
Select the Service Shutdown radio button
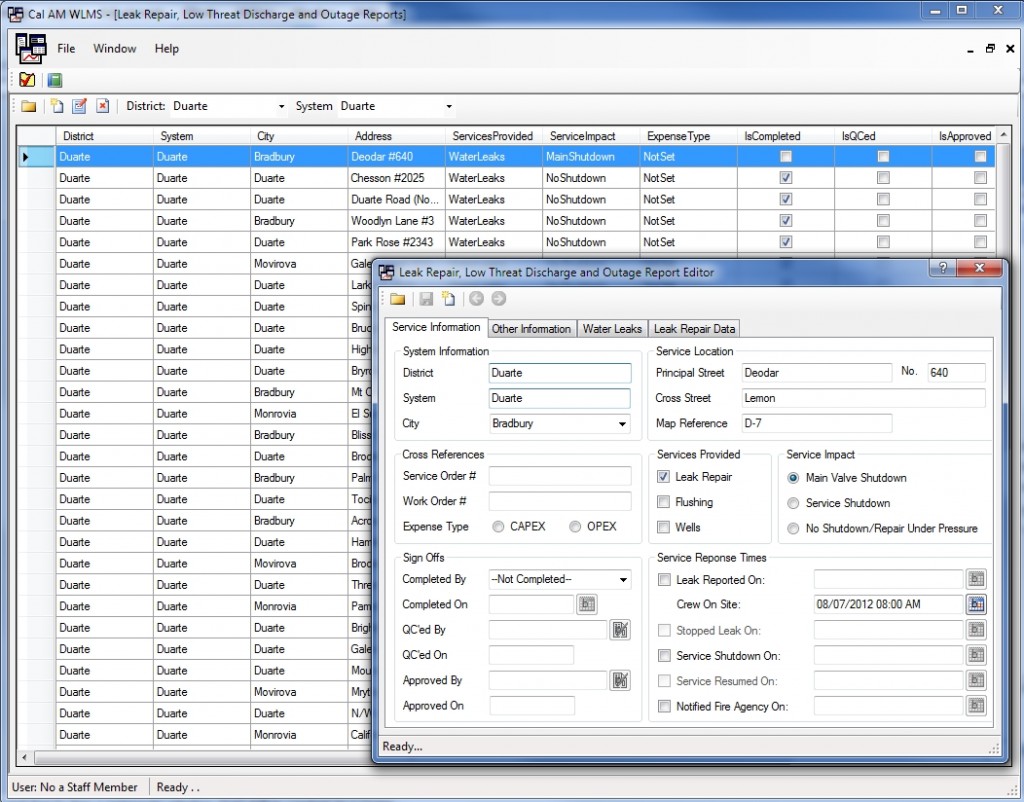(794, 503)
